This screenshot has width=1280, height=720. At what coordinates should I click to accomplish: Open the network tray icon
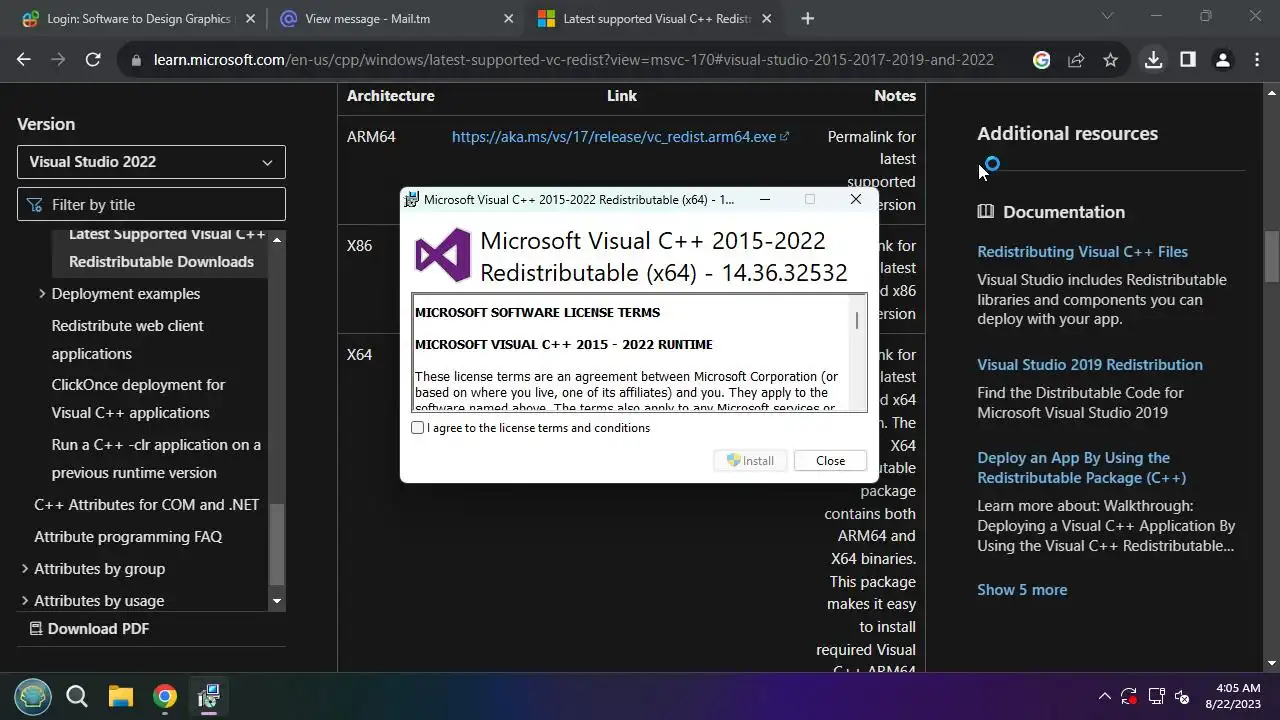(x=1156, y=696)
